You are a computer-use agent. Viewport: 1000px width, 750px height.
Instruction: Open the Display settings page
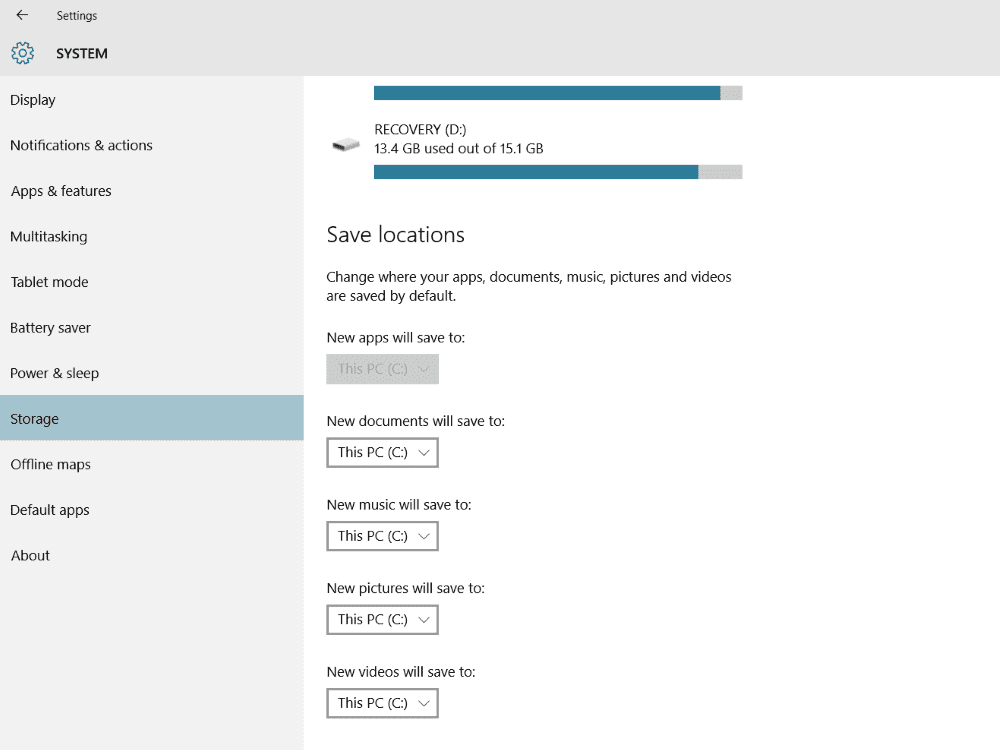click(152, 100)
